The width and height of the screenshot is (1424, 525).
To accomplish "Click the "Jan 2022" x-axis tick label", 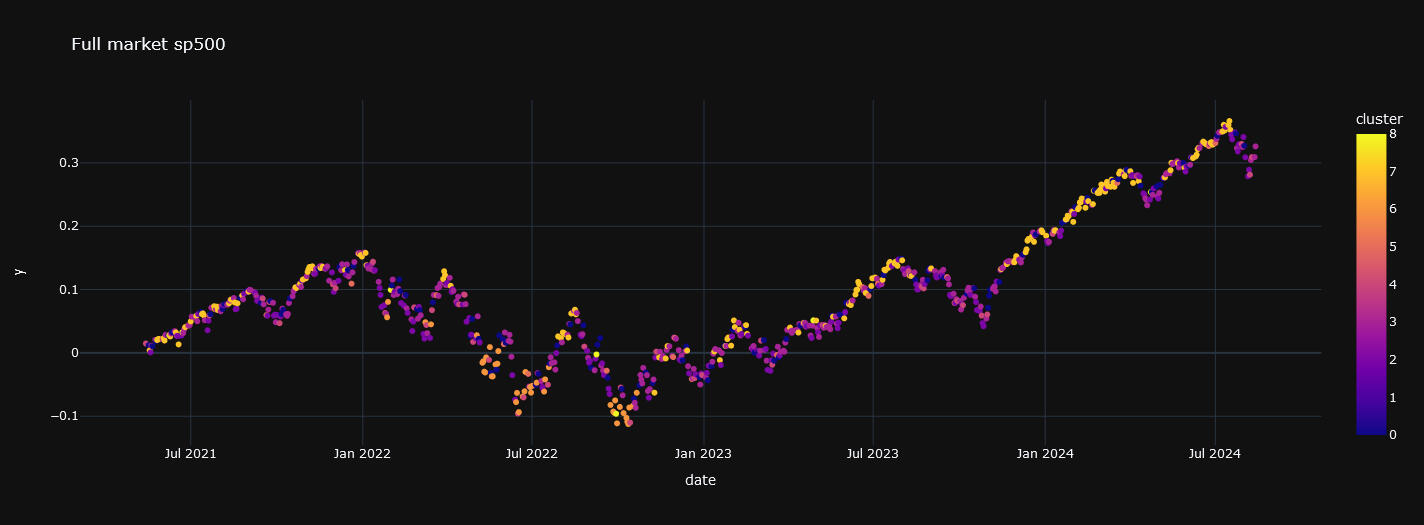I will click(362, 454).
